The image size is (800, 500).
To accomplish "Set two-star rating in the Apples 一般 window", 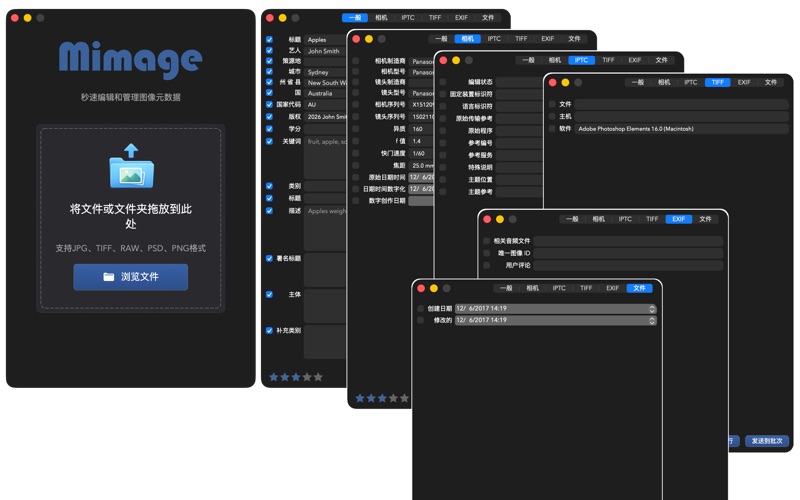I will [x=285, y=377].
